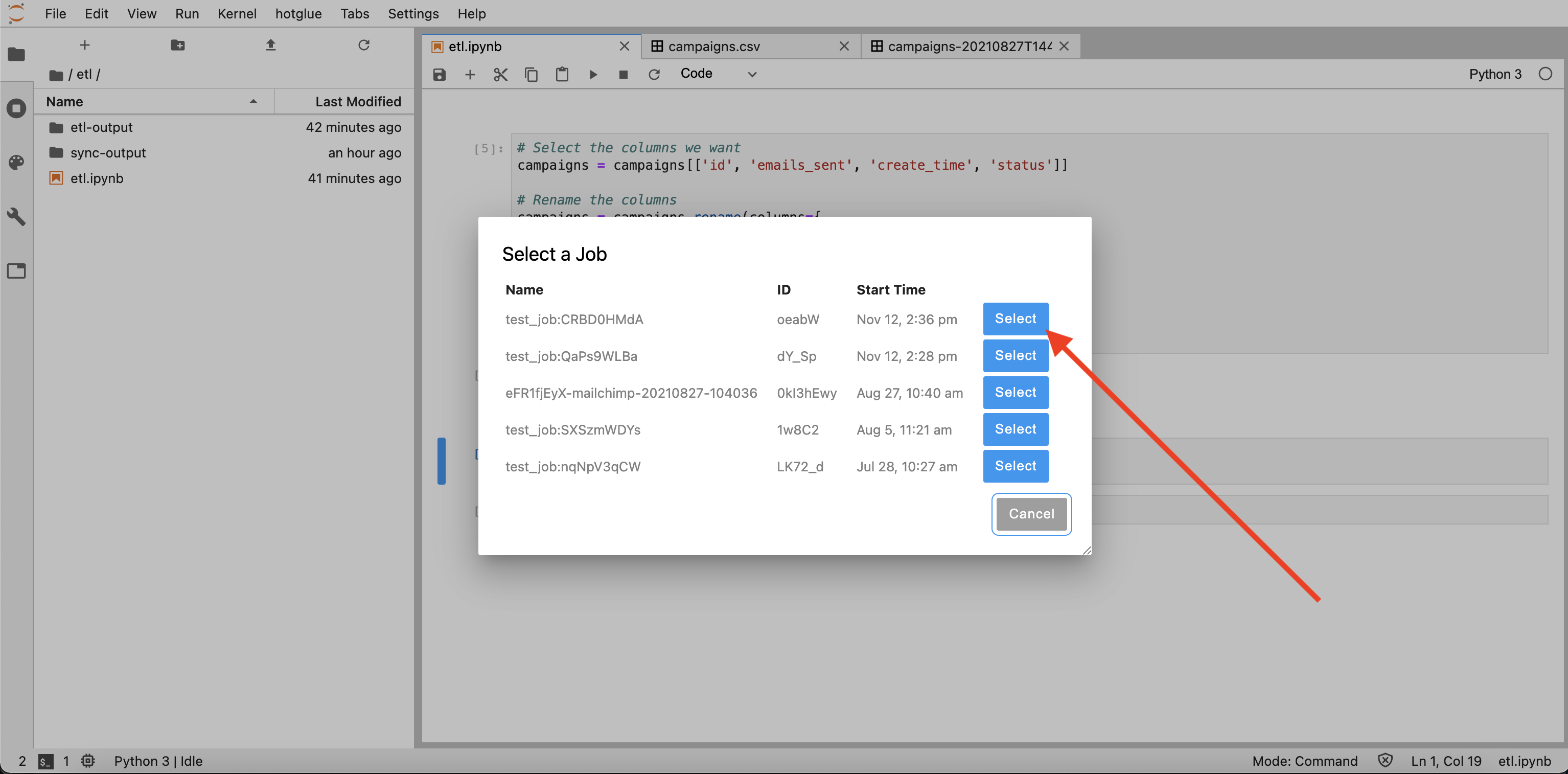Image resolution: width=1568 pixels, height=774 pixels.
Task: Open the cell type Code dropdown
Action: tap(718, 74)
